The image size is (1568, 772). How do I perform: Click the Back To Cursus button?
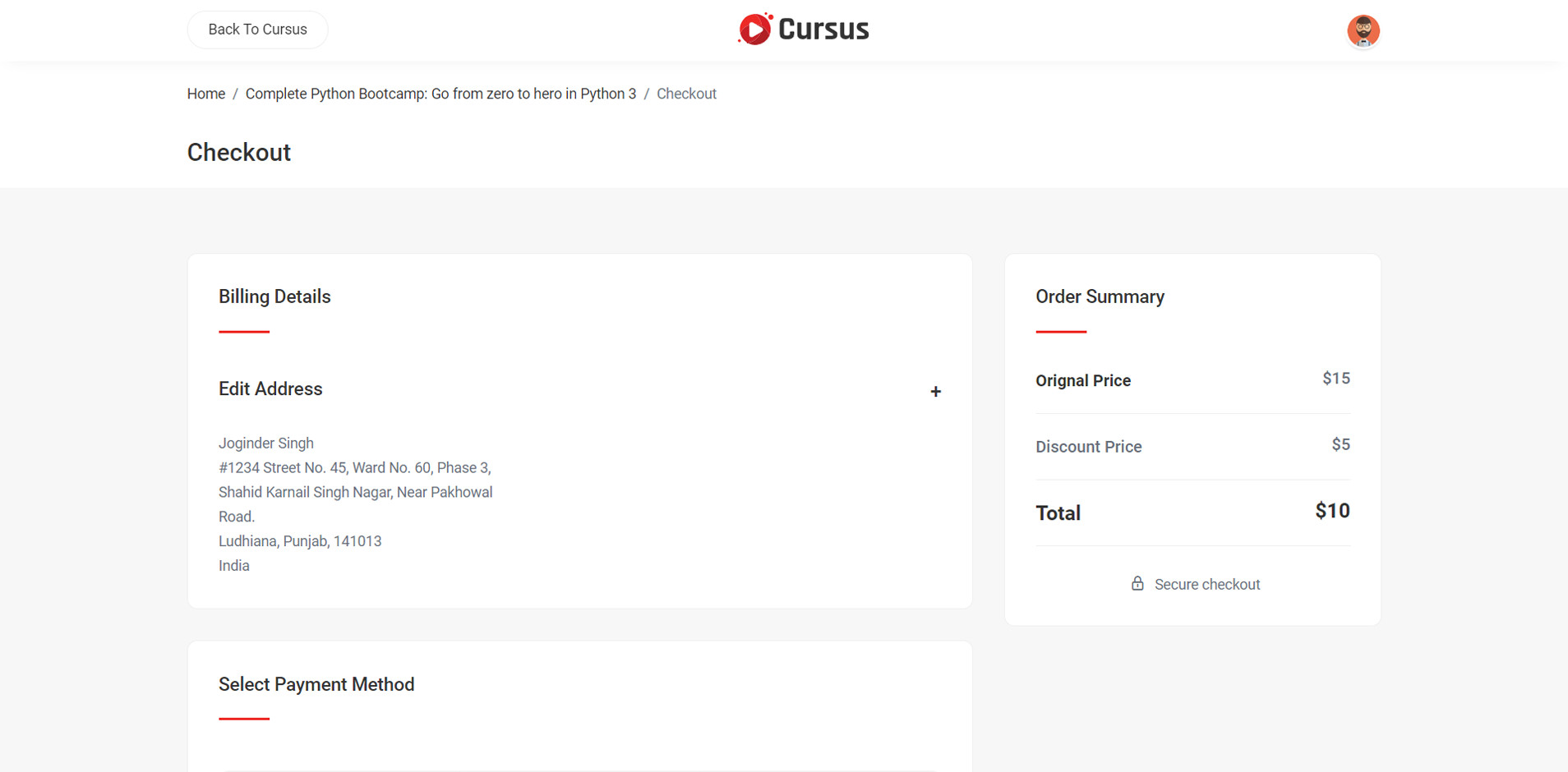click(x=257, y=30)
